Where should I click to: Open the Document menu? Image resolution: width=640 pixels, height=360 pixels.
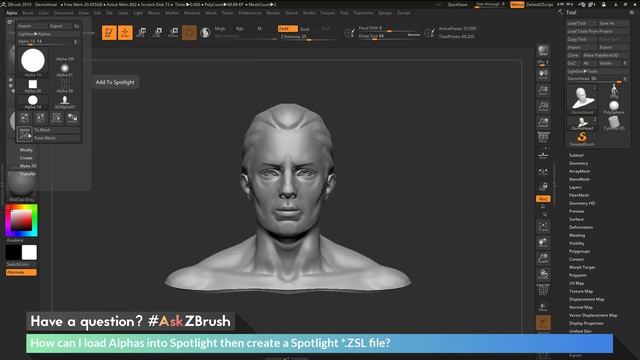click(x=64, y=13)
